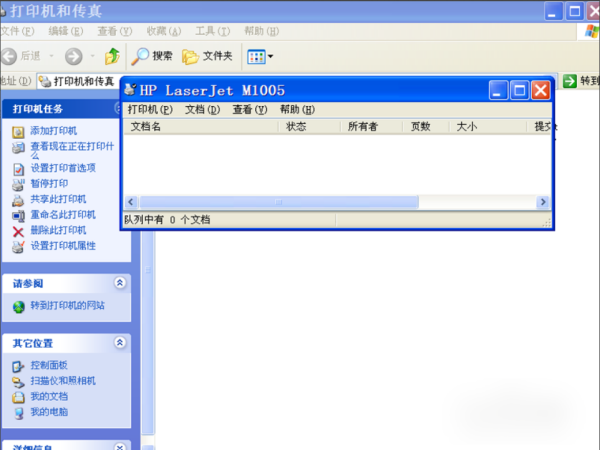This screenshot has width=600, height=450.
Task: Click the status bar text 队列中有 0 个文档
Action: pyautogui.click(x=167, y=220)
